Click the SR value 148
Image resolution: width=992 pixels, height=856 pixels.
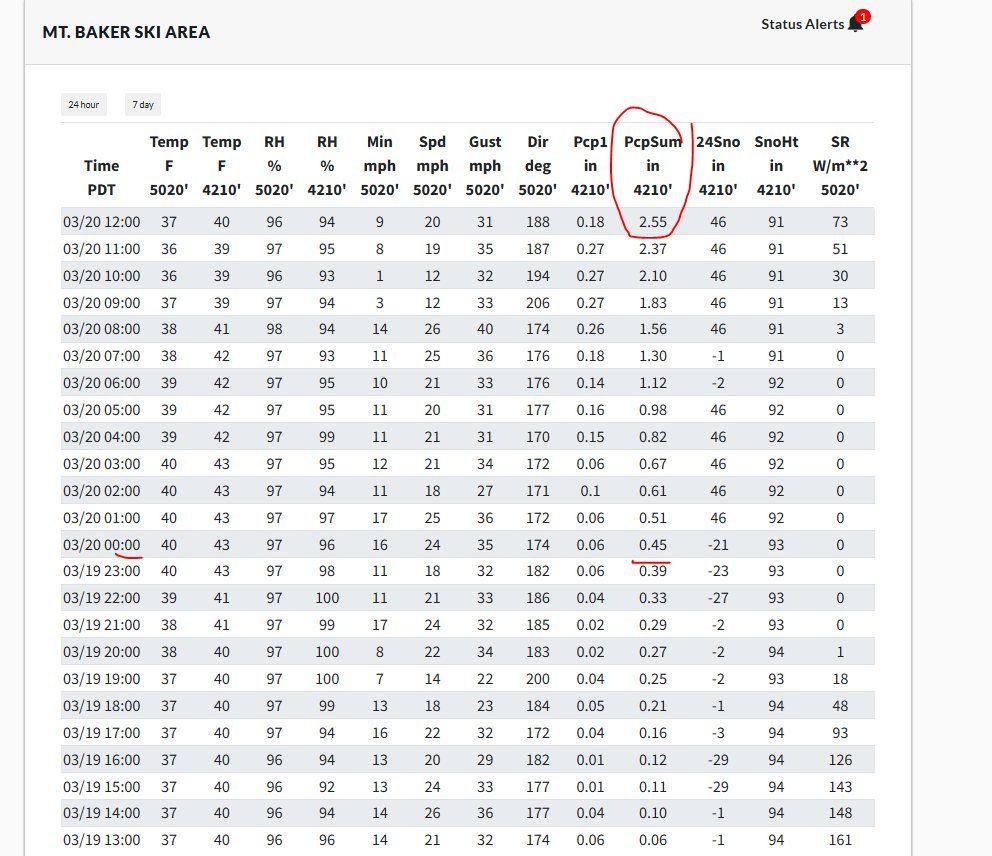pyautogui.click(x=840, y=813)
